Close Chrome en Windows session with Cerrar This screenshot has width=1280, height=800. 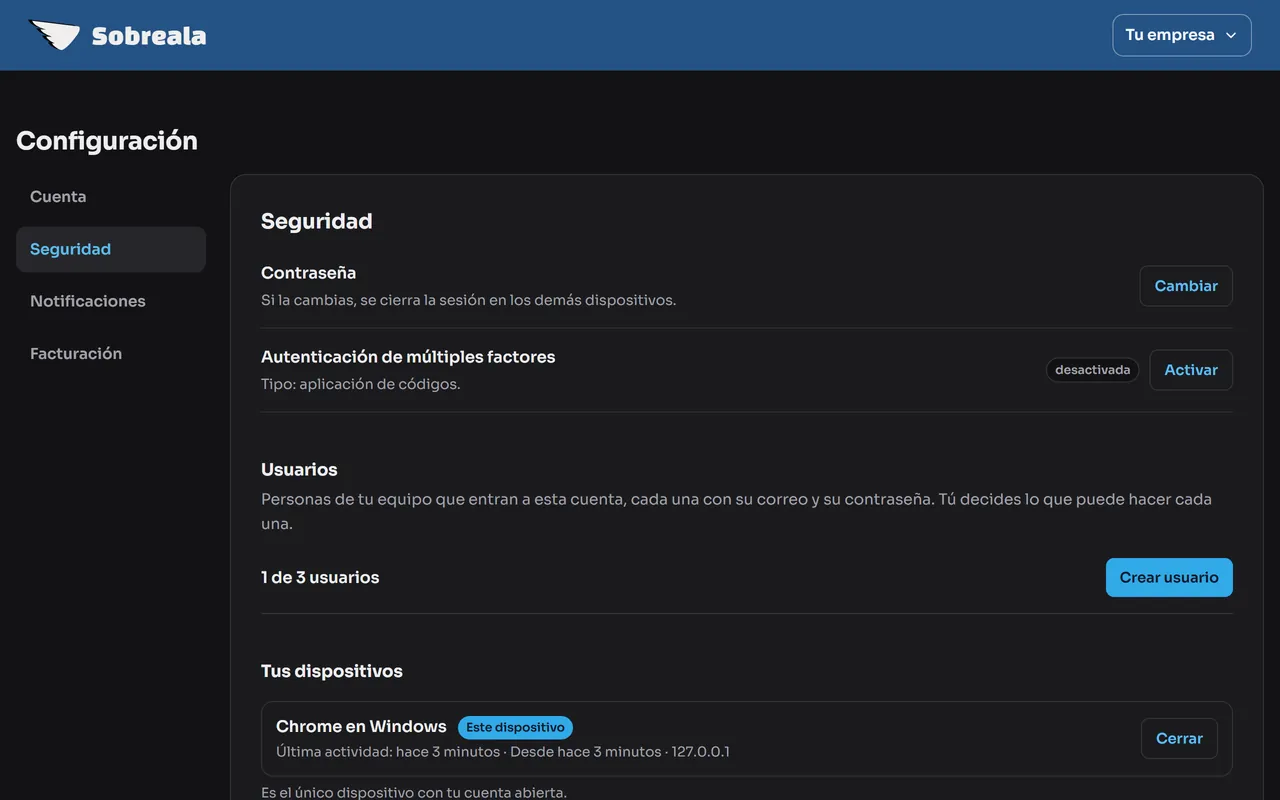click(1179, 738)
